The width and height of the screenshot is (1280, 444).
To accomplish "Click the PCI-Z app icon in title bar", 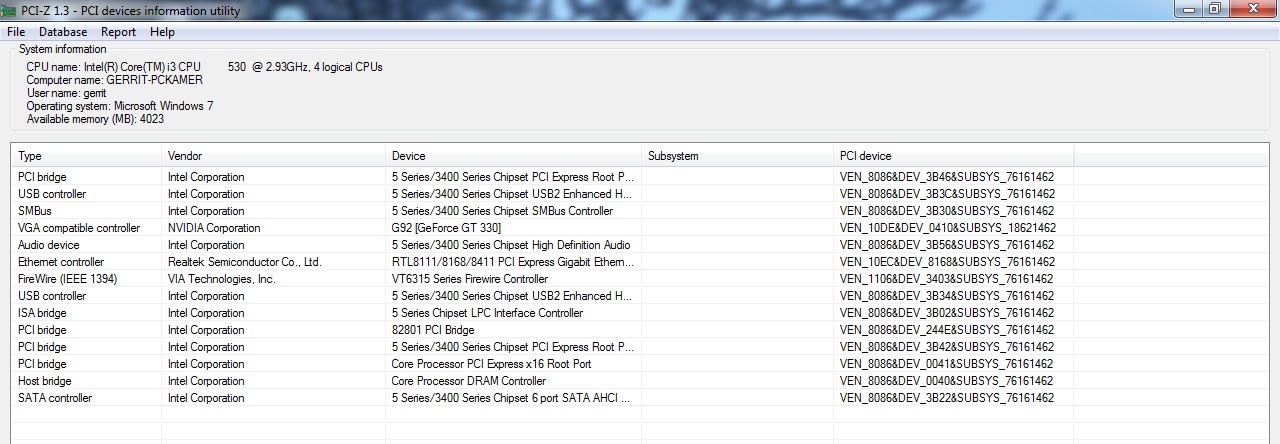I will point(10,11).
